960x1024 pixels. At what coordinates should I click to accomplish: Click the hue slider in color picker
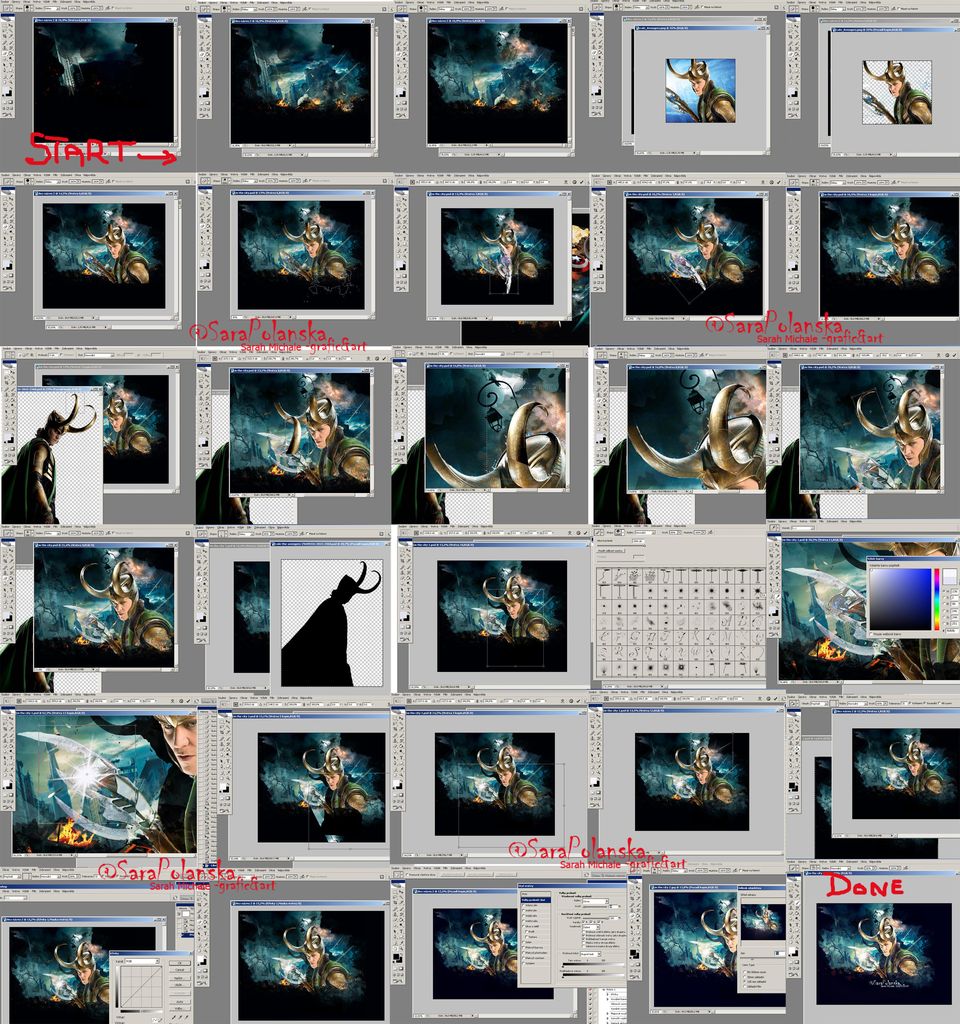937,600
